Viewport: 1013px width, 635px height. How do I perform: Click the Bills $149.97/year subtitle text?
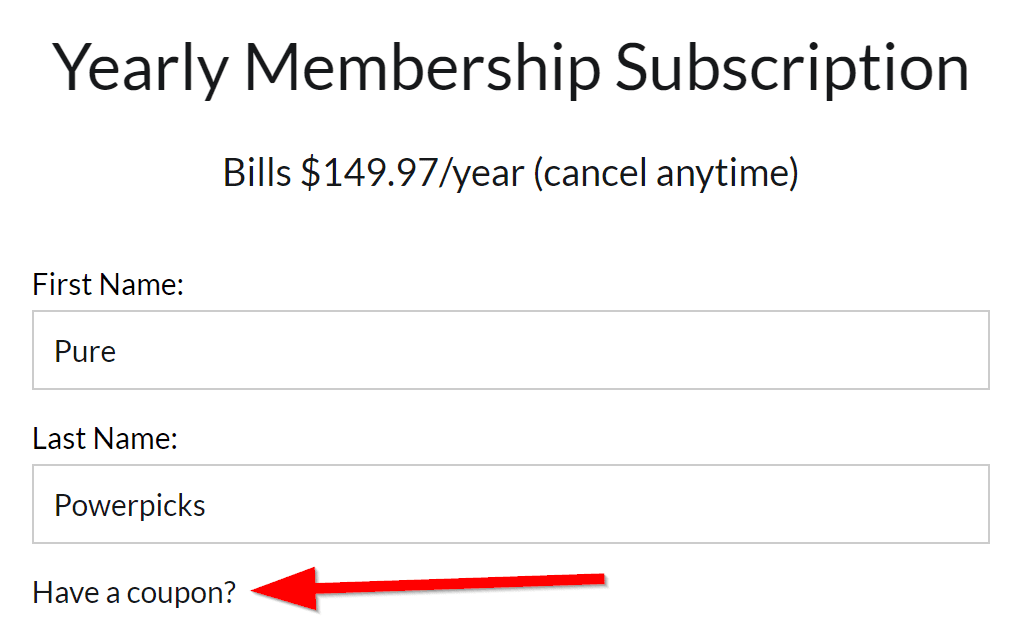click(x=510, y=172)
